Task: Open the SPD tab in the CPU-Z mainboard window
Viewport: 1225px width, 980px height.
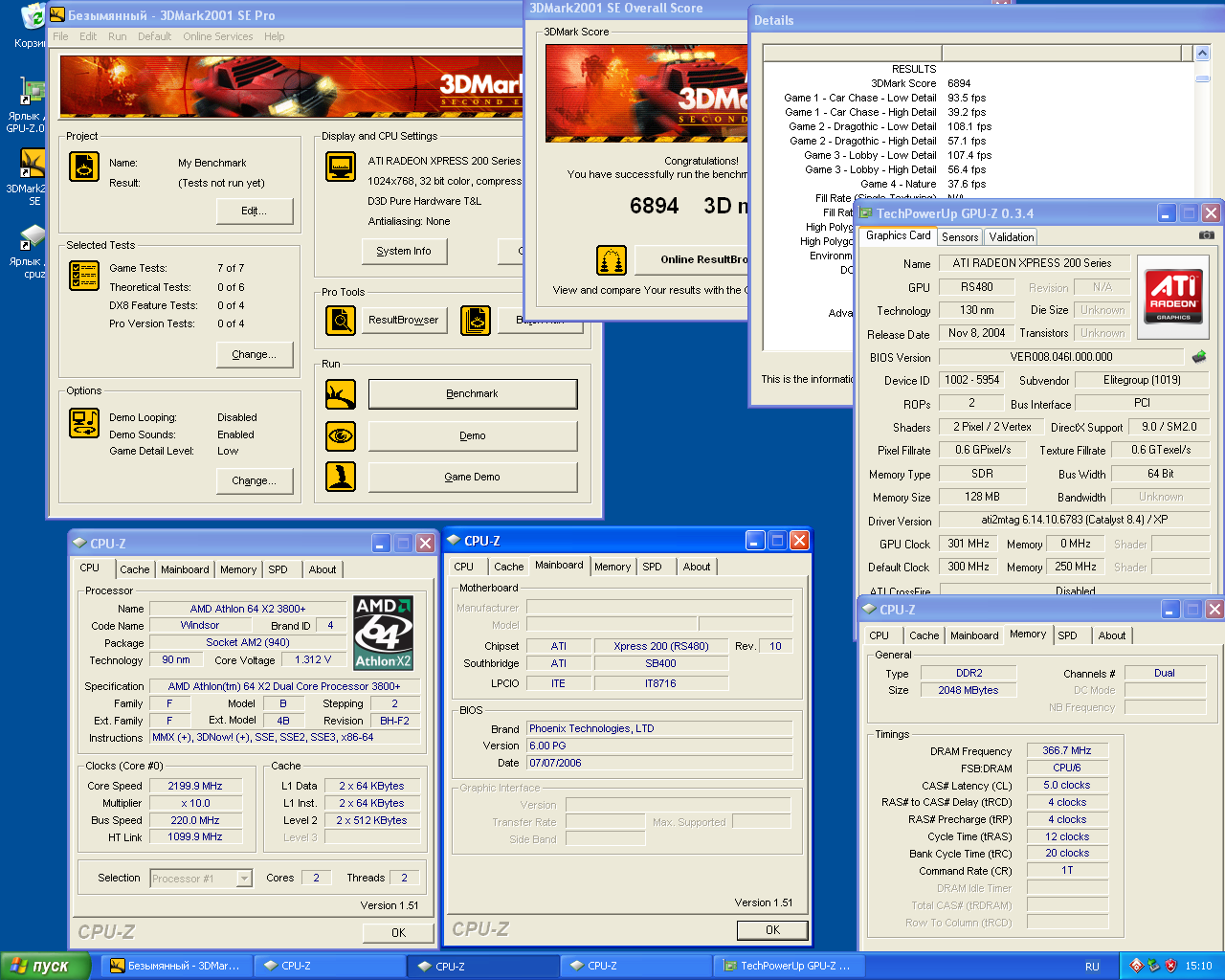Action: click(652, 567)
